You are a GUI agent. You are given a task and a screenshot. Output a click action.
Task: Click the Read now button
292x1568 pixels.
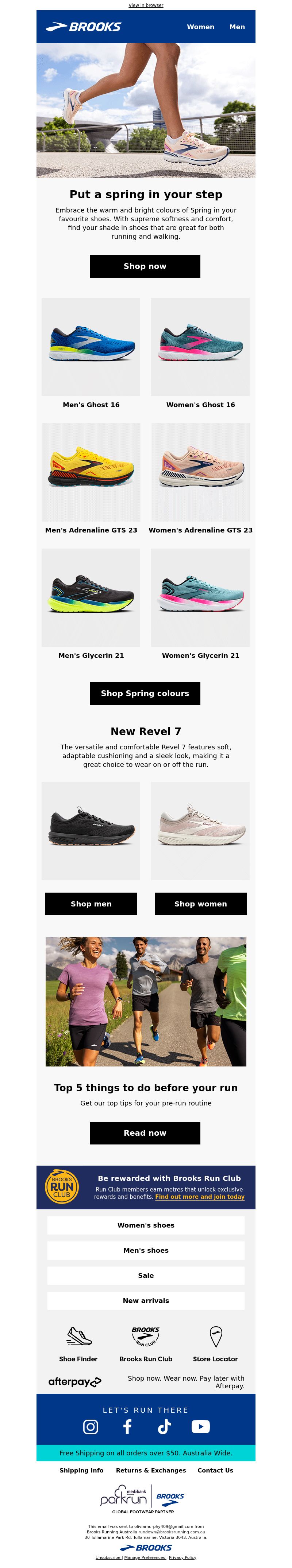(x=145, y=1133)
